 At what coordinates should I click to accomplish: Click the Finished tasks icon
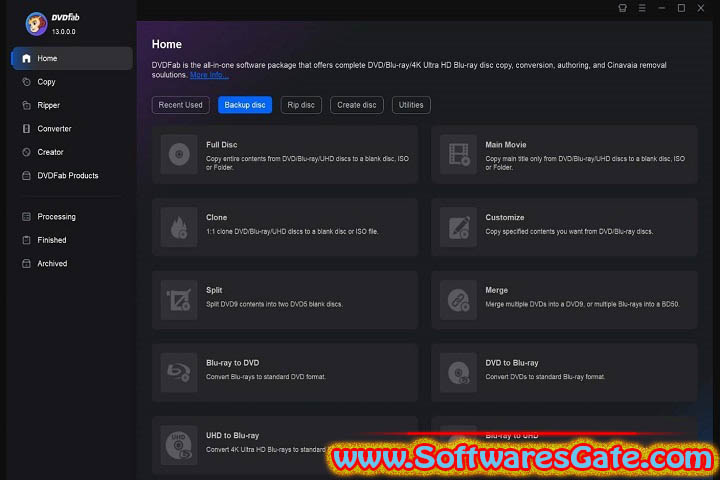click(x=26, y=240)
